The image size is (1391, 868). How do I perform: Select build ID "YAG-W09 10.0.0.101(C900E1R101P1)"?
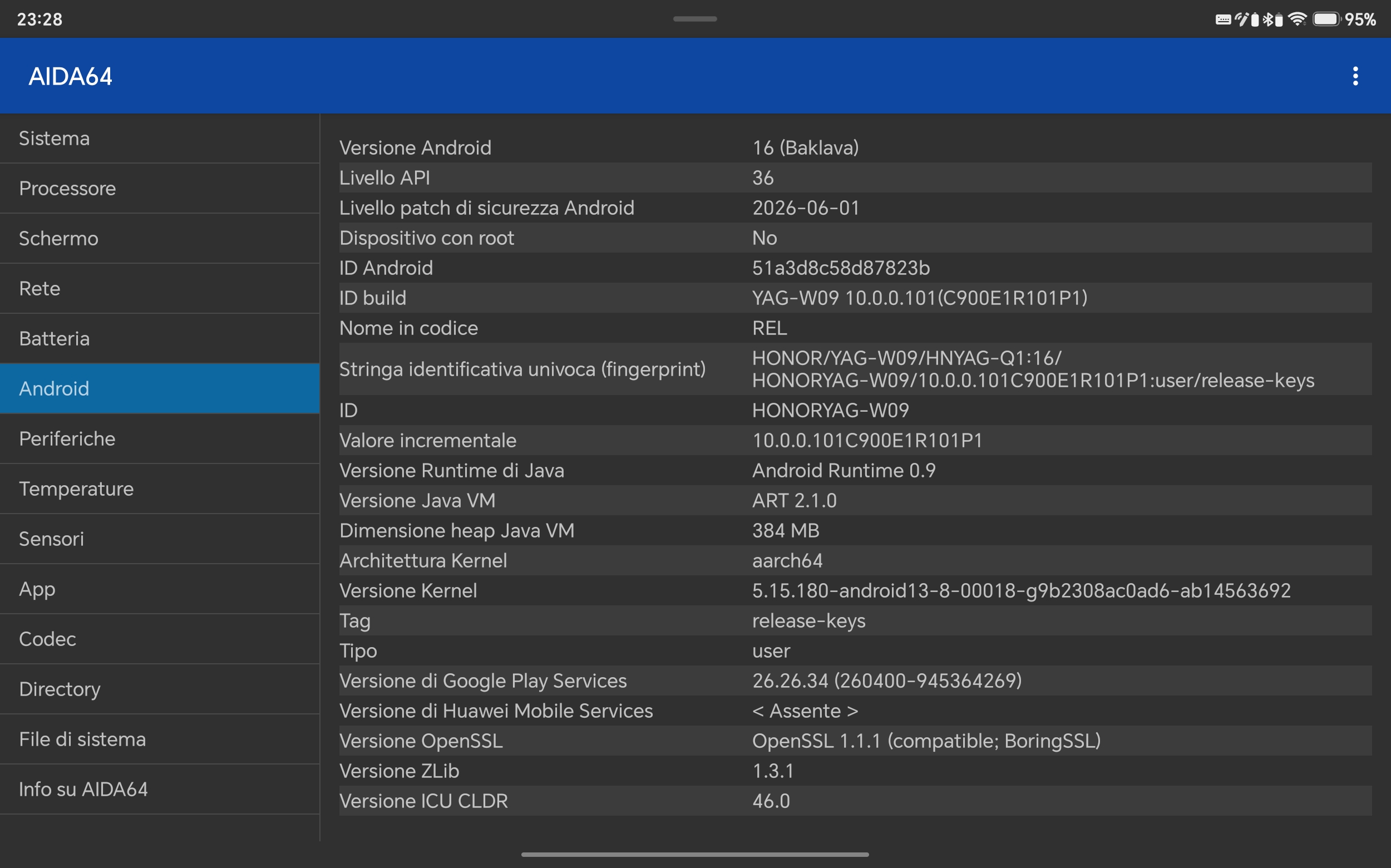[920, 298]
